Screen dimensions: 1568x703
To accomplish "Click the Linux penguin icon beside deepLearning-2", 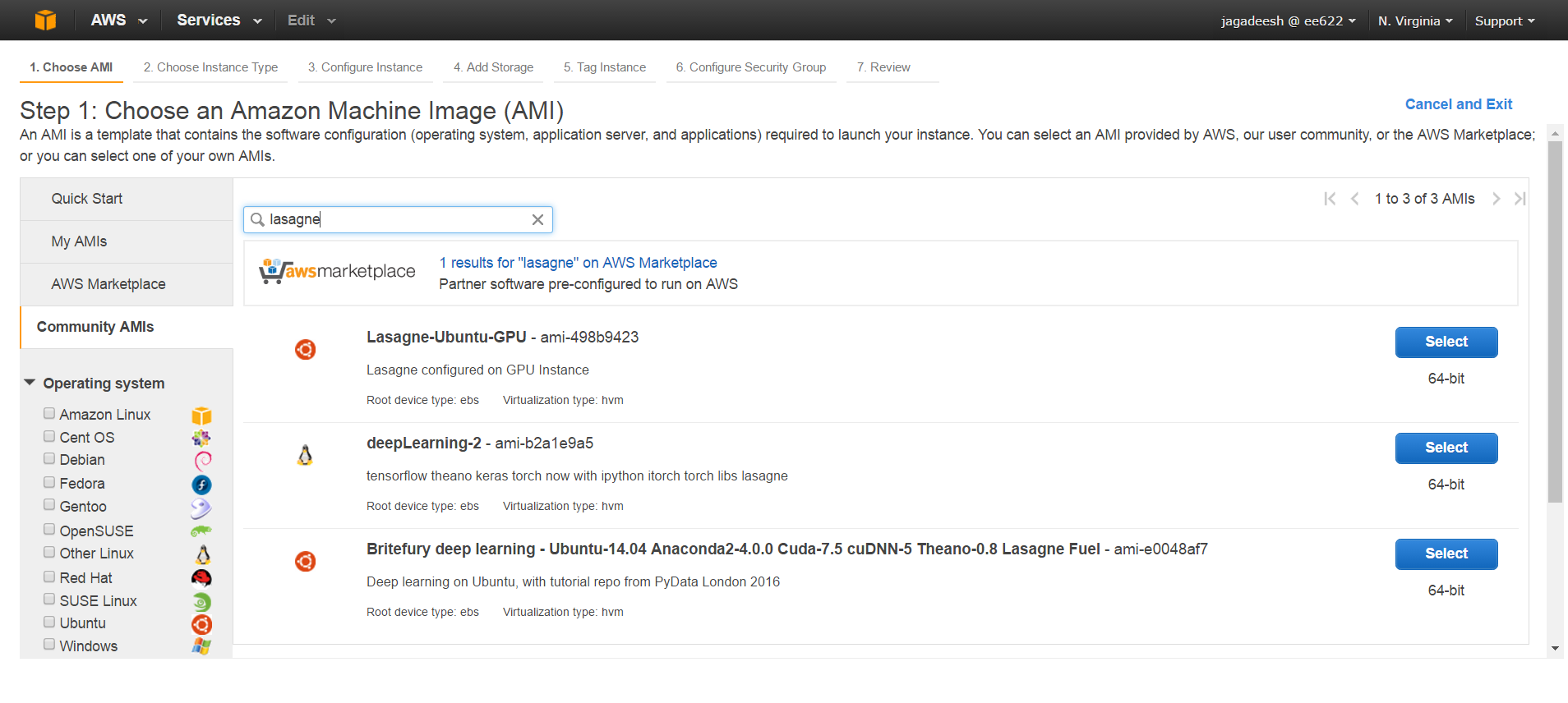I will (x=305, y=455).
